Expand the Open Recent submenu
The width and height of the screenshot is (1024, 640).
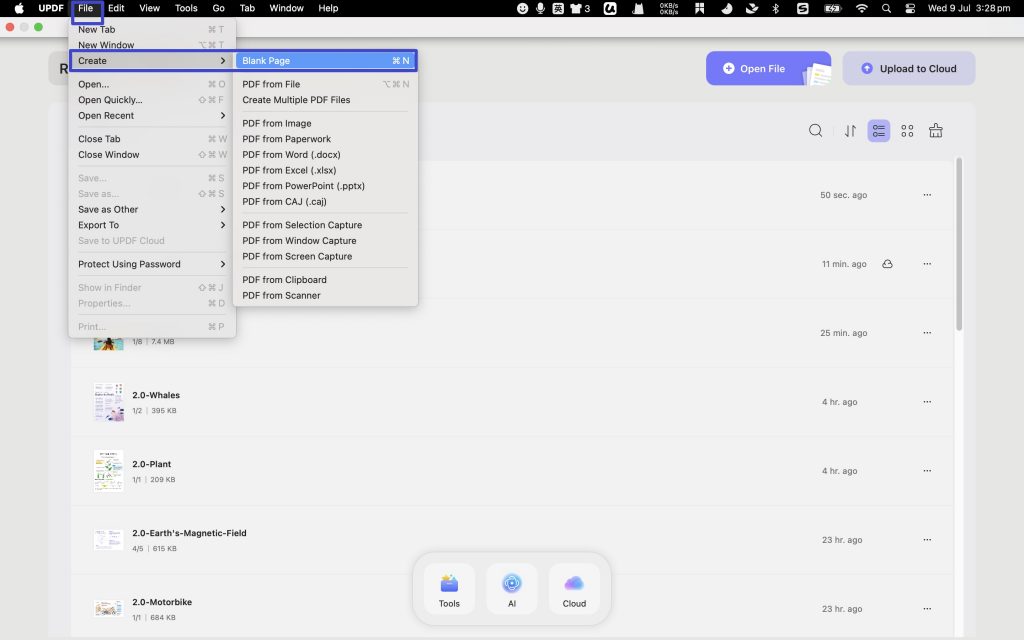152,116
